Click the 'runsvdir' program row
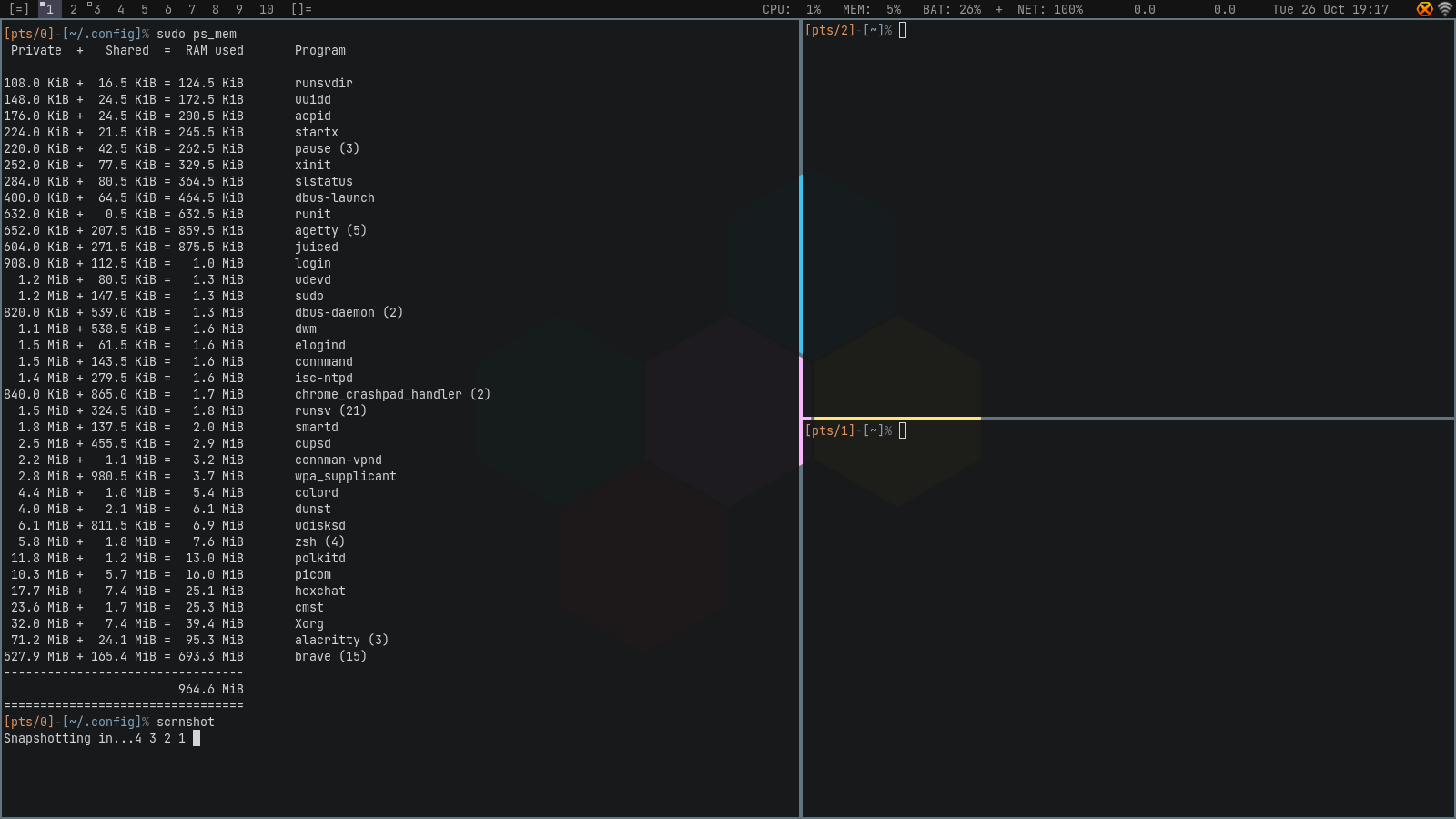1456x819 pixels. [x=178, y=84]
